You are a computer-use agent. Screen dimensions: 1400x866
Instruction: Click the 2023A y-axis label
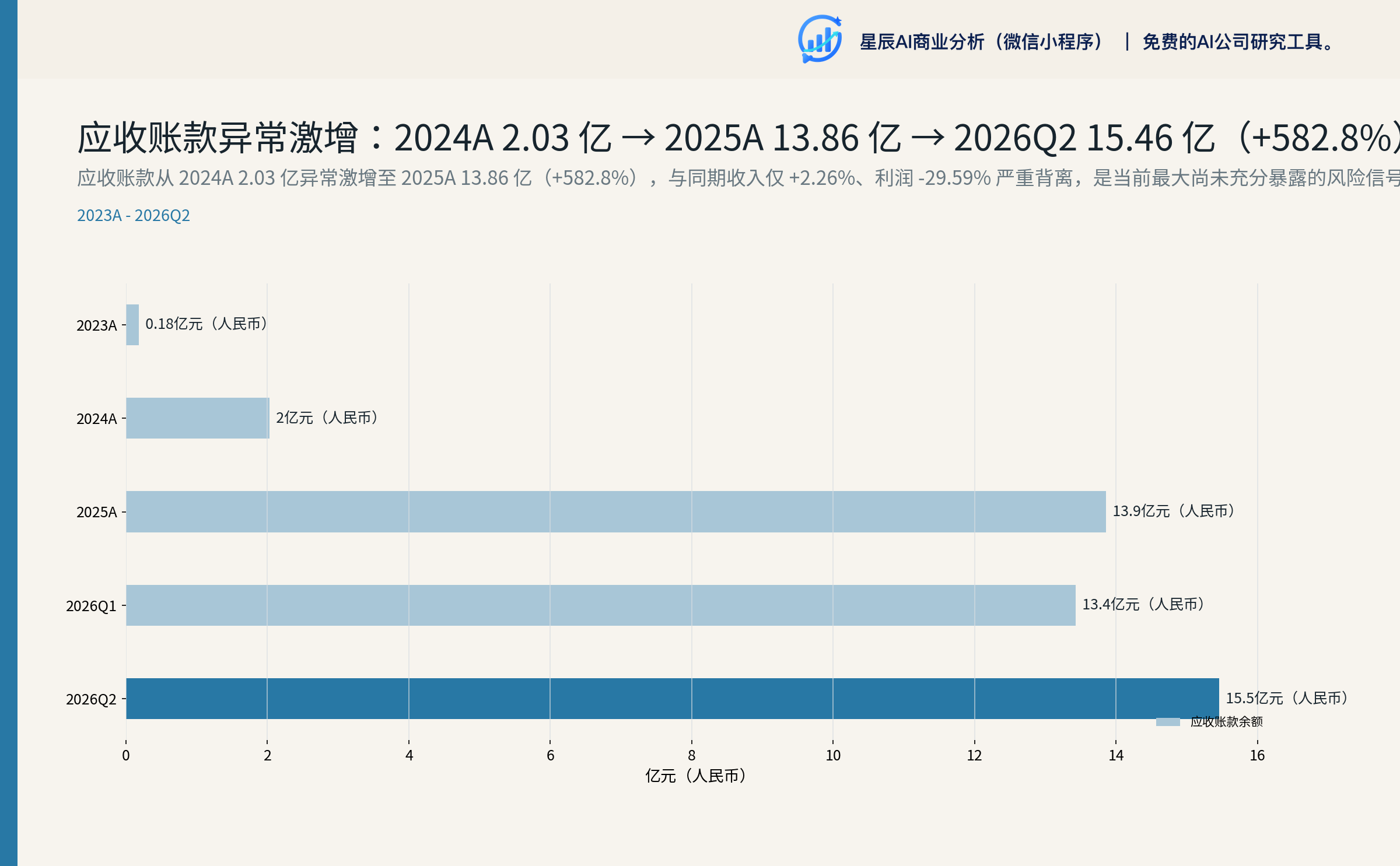coord(97,325)
